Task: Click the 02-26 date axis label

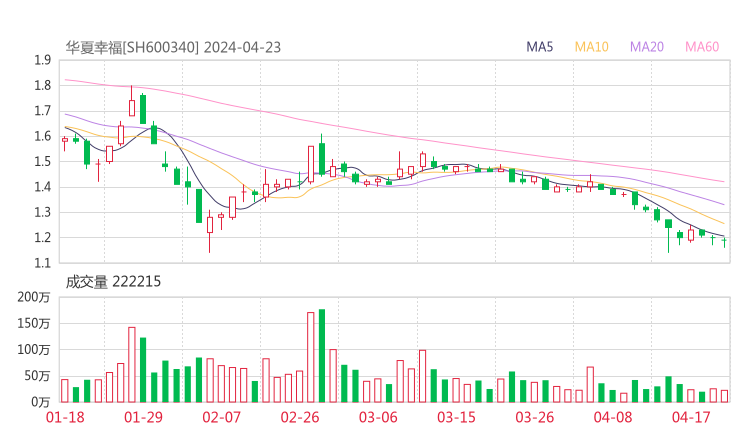Action: (300, 417)
